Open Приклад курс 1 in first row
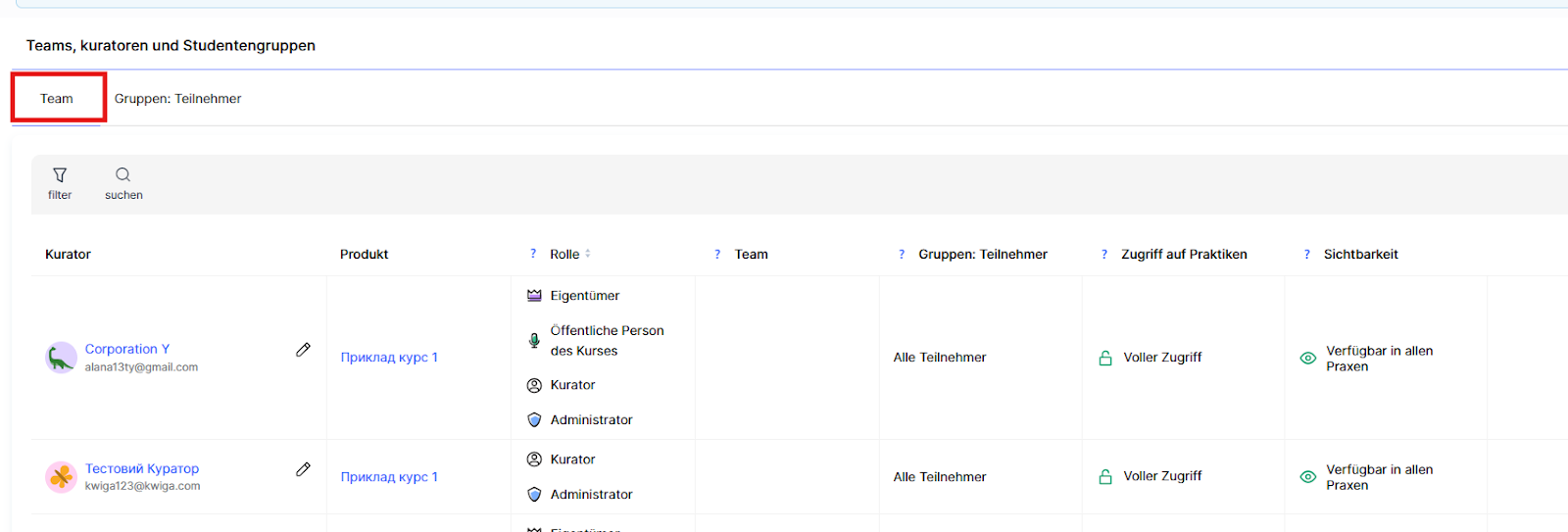The height and width of the screenshot is (532, 1568). pos(389,358)
